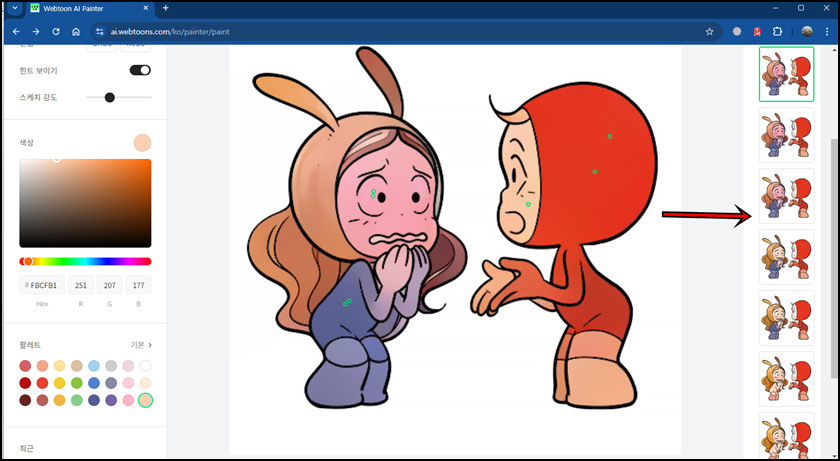Select the second result thumbnail
The width and height of the screenshot is (840, 461).
[786, 135]
